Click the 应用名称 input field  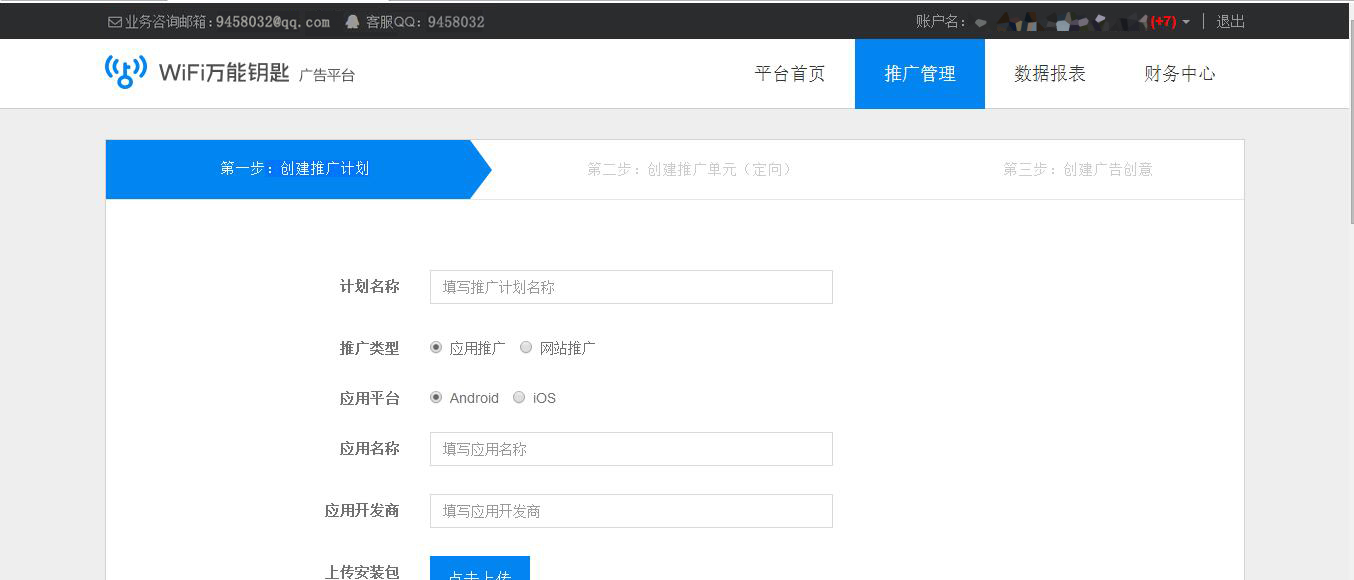[630, 448]
